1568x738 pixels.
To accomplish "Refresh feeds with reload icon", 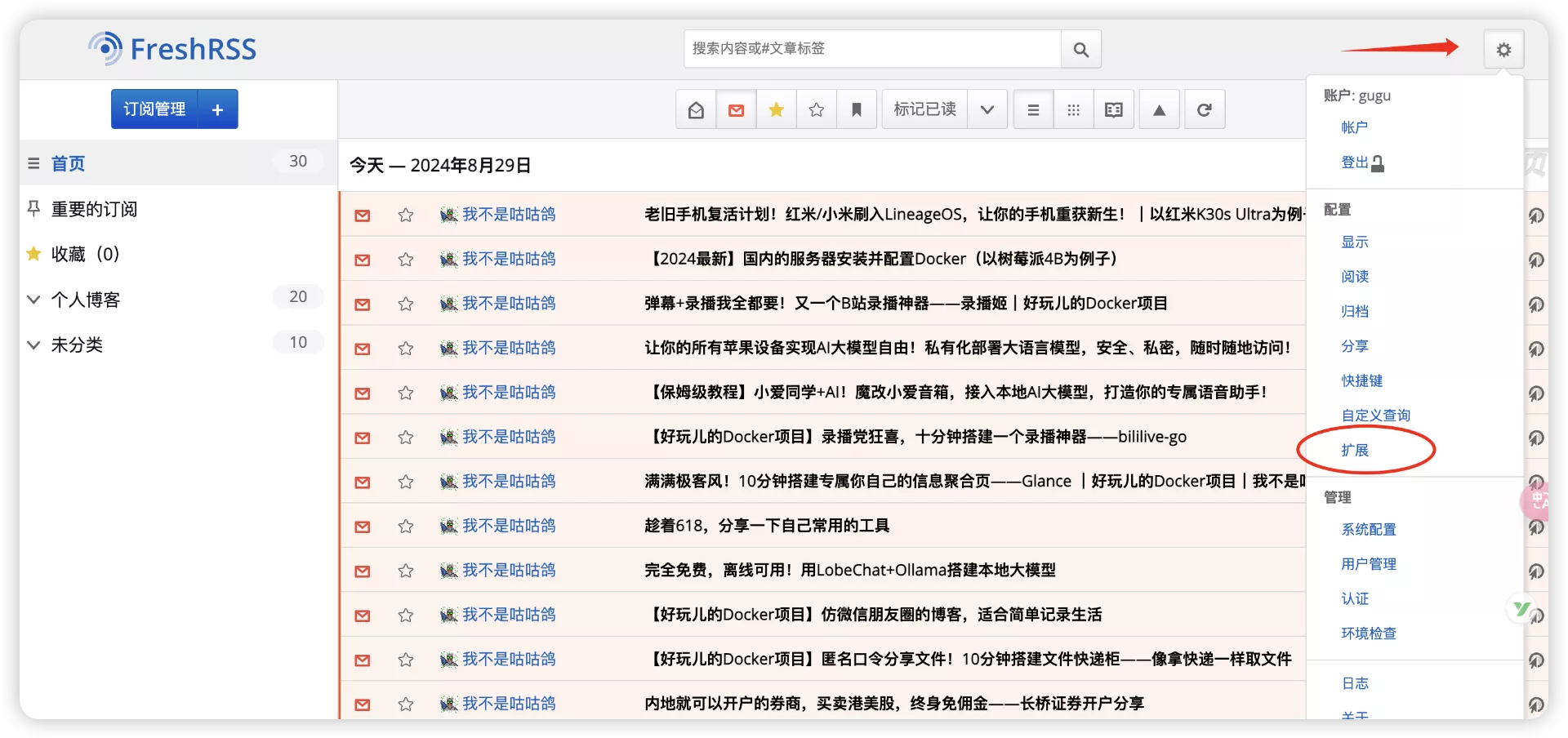I will pyautogui.click(x=1204, y=109).
